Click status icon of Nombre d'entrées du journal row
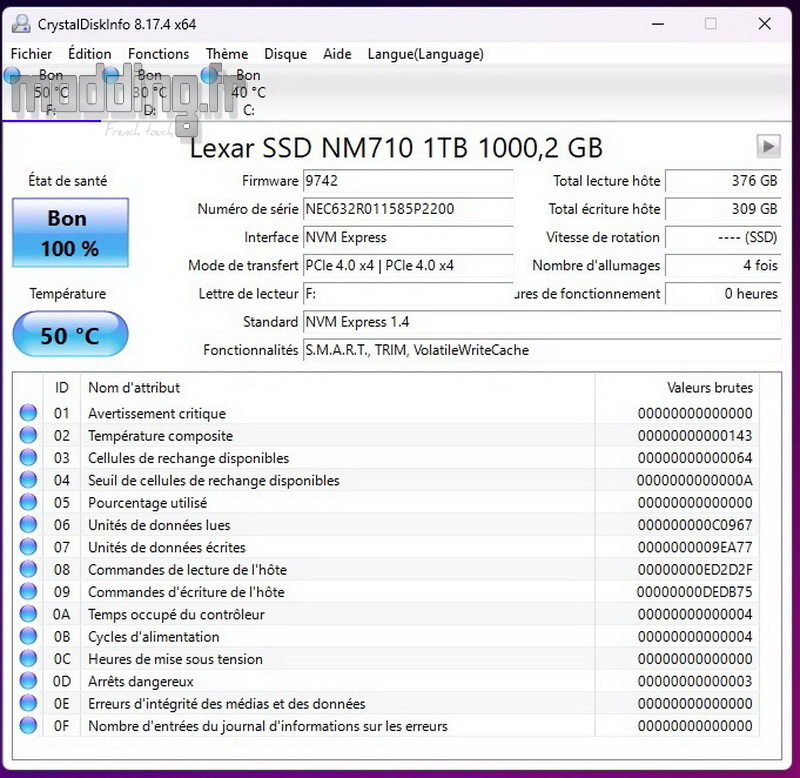 tap(29, 725)
